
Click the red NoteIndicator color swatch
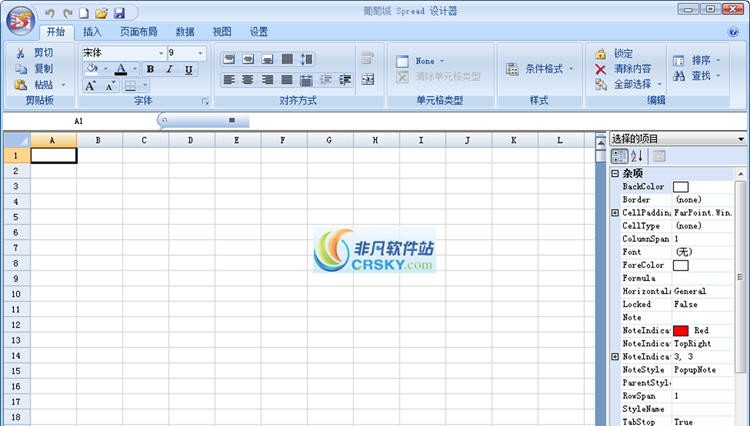coord(680,330)
